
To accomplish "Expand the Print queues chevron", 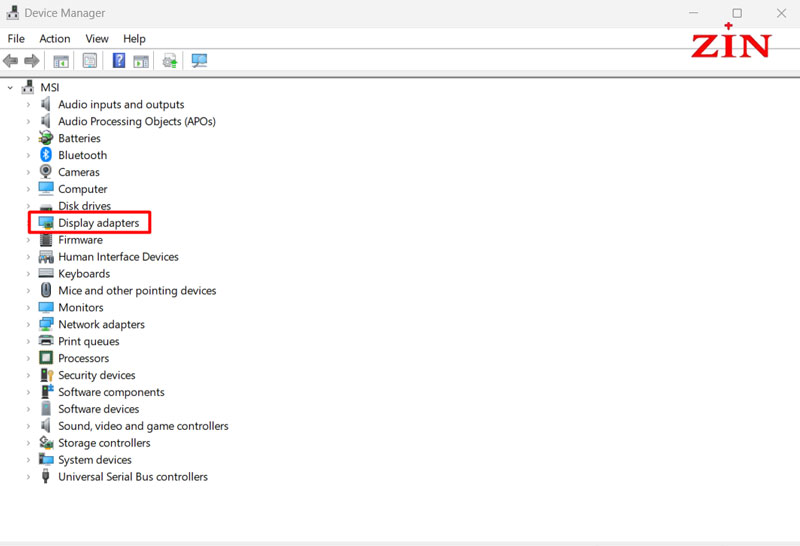I will [28, 341].
